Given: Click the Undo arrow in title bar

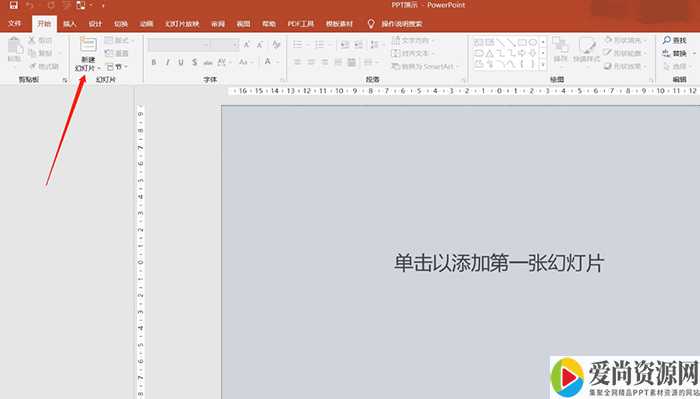Looking at the screenshot, I should [x=29, y=5].
